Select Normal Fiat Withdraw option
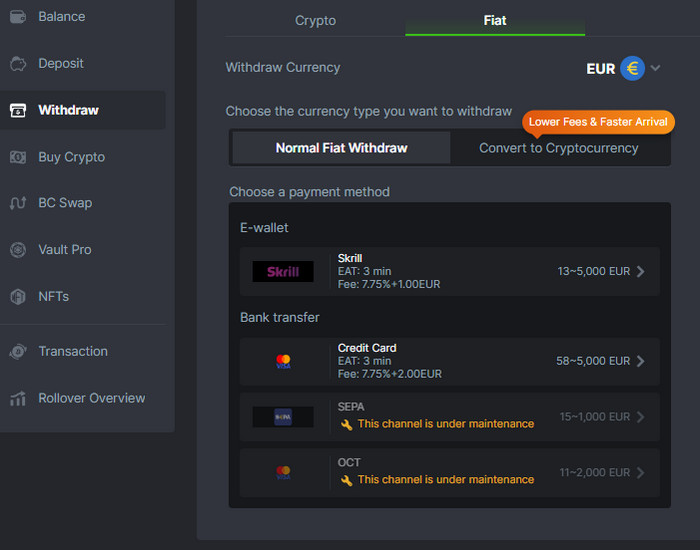 coord(341,148)
